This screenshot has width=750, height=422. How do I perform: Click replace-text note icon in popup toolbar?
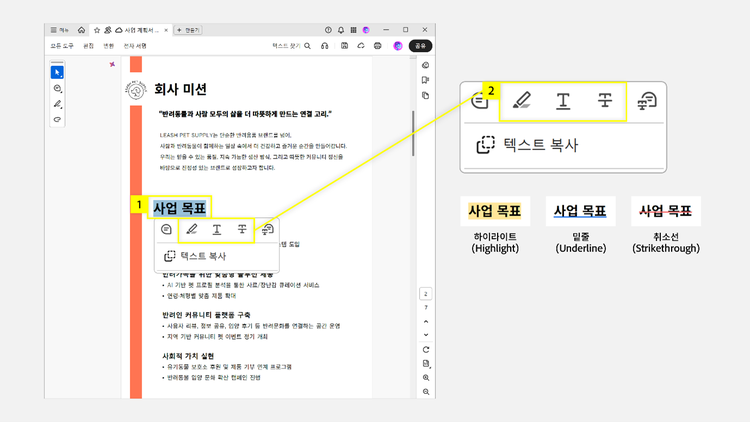(268, 230)
